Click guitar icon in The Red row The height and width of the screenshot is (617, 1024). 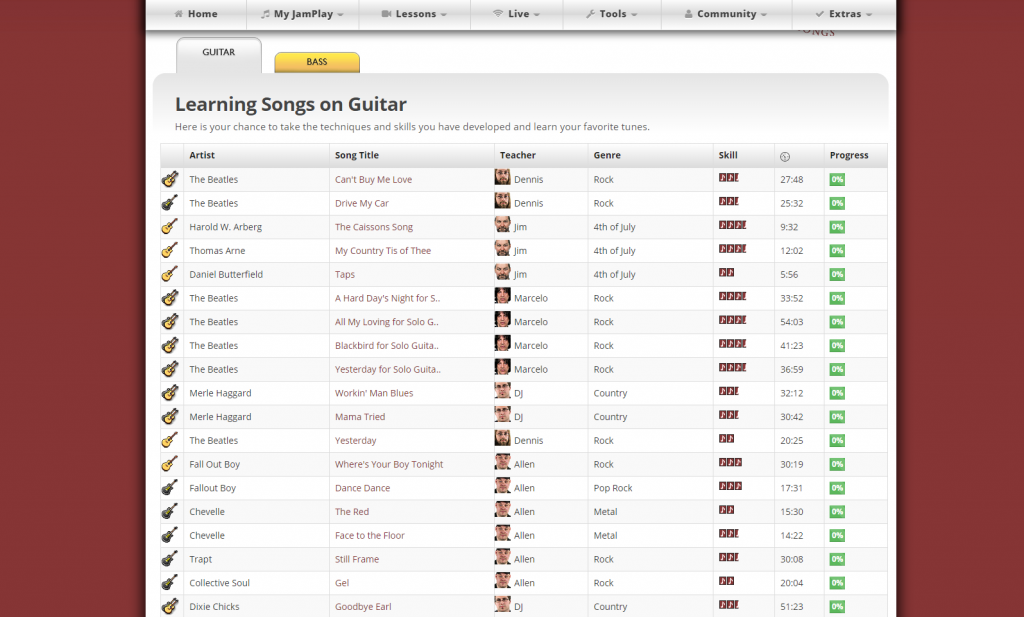pos(170,511)
